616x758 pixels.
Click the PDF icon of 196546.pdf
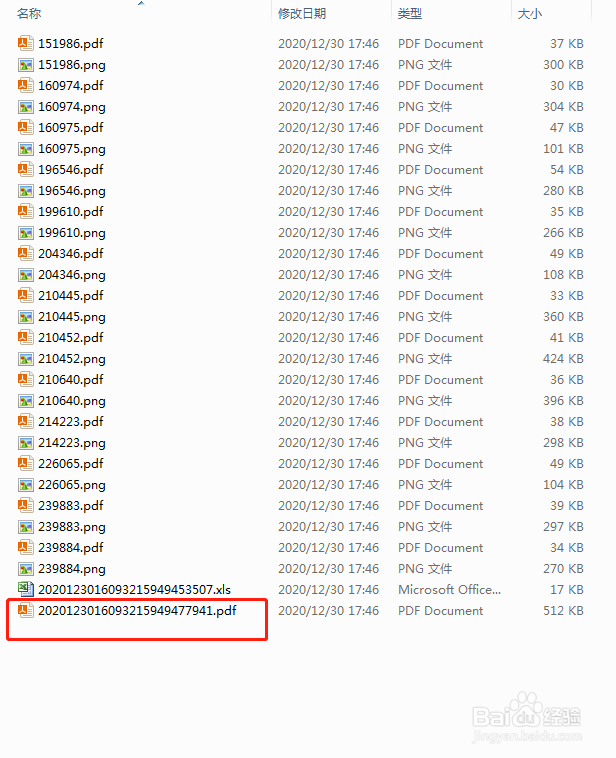(x=26, y=170)
